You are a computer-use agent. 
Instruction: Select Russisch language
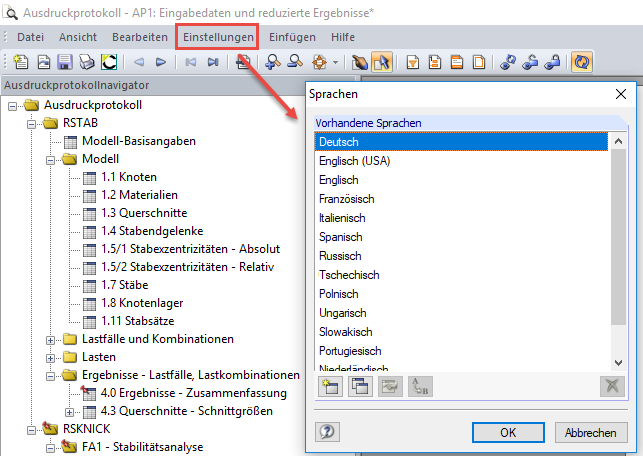461,256
